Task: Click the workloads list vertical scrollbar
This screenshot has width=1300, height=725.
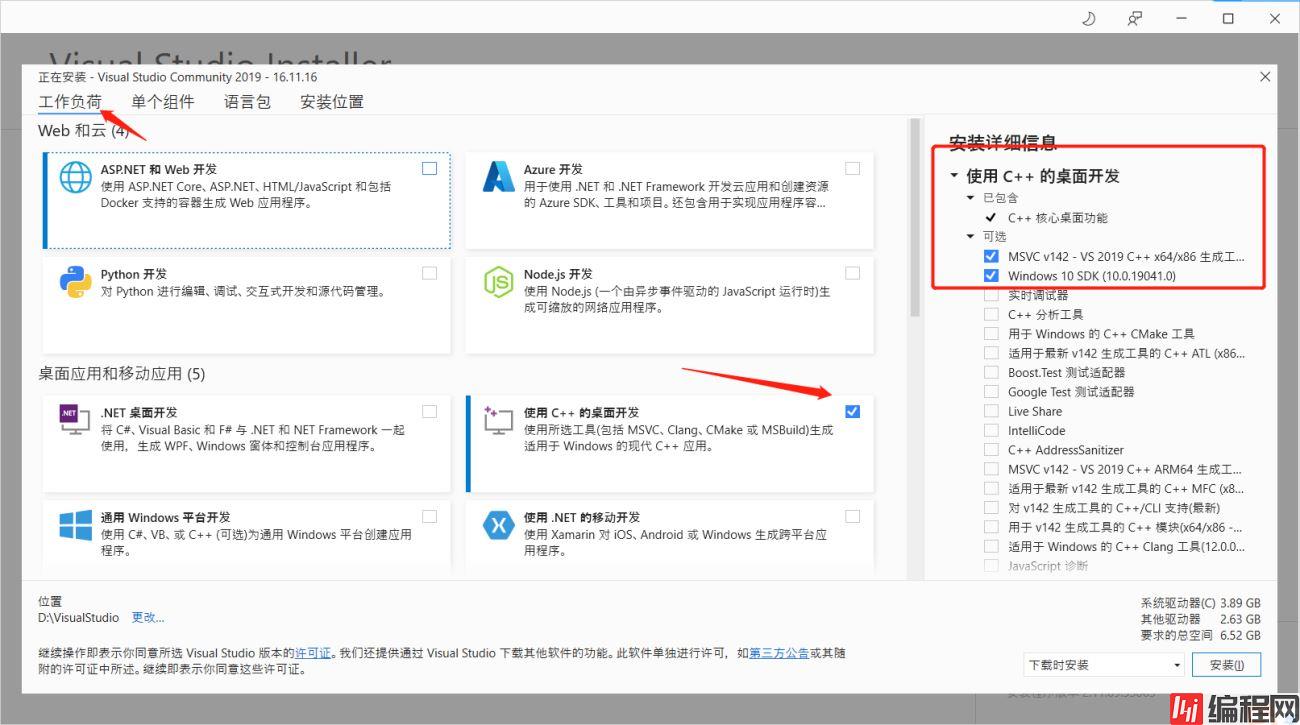Action: pos(914,220)
